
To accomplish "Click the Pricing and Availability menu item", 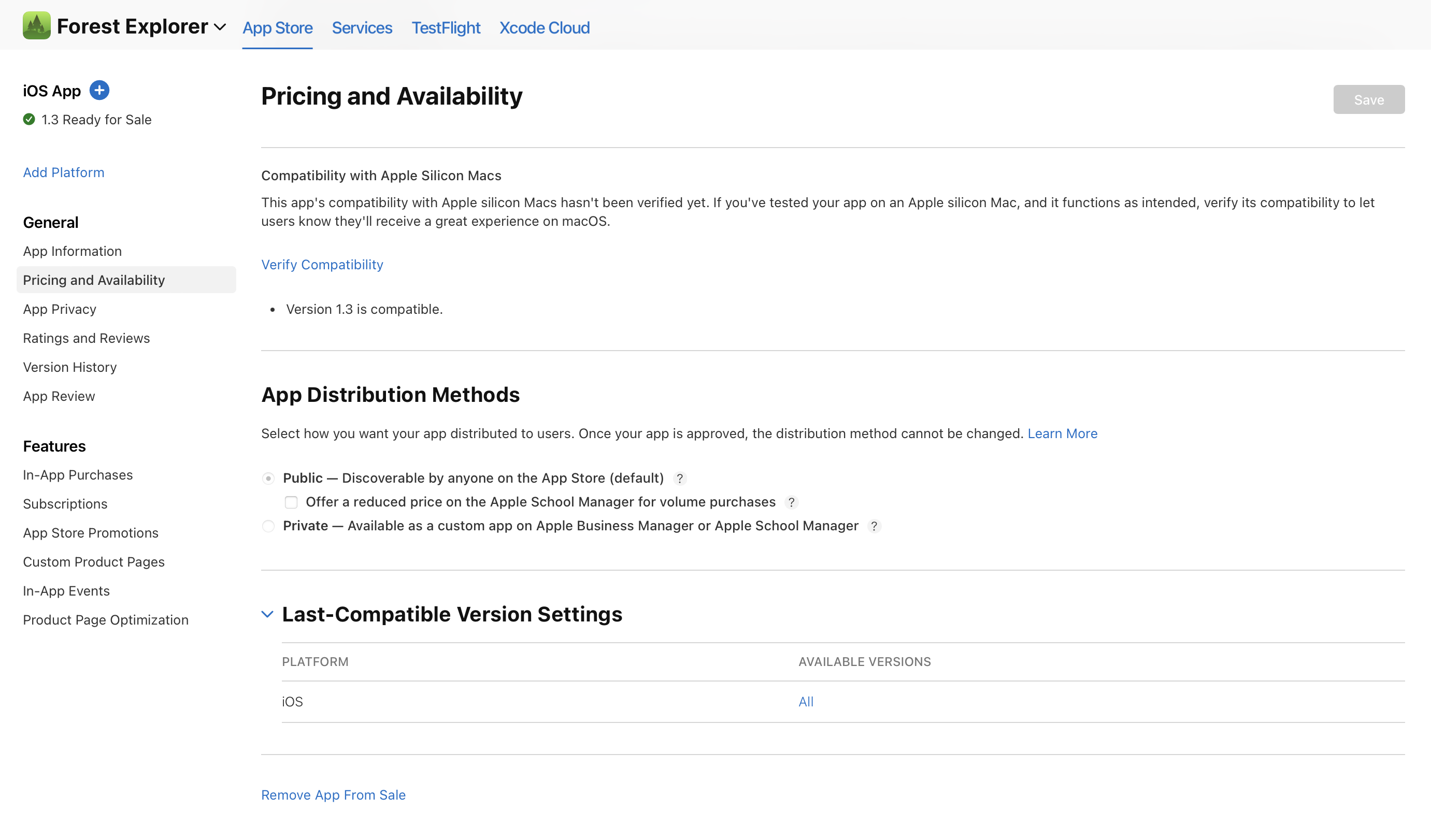I will pyautogui.click(x=94, y=279).
